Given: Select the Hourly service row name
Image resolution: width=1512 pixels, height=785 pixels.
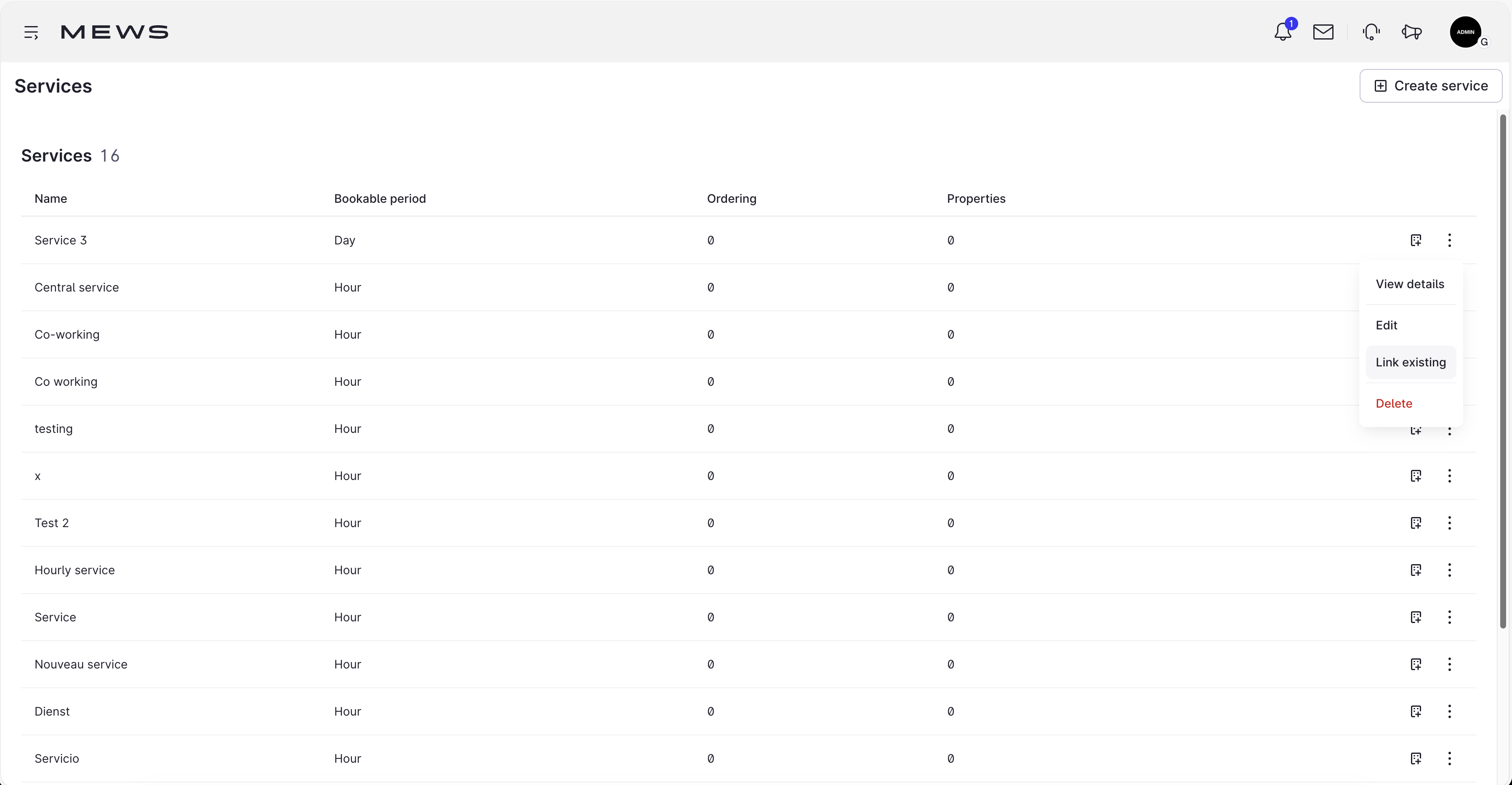Looking at the screenshot, I should pyautogui.click(x=75, y=570).
